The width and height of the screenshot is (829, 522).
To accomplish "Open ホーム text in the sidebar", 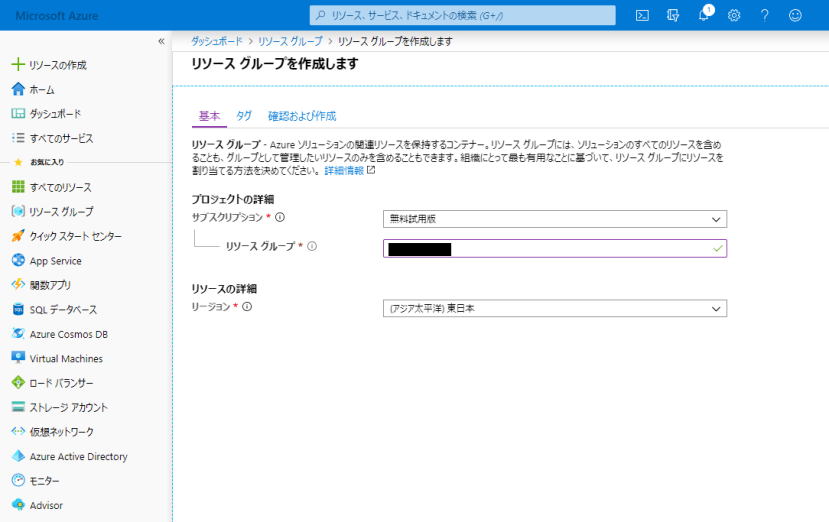I will coord(42,89).
